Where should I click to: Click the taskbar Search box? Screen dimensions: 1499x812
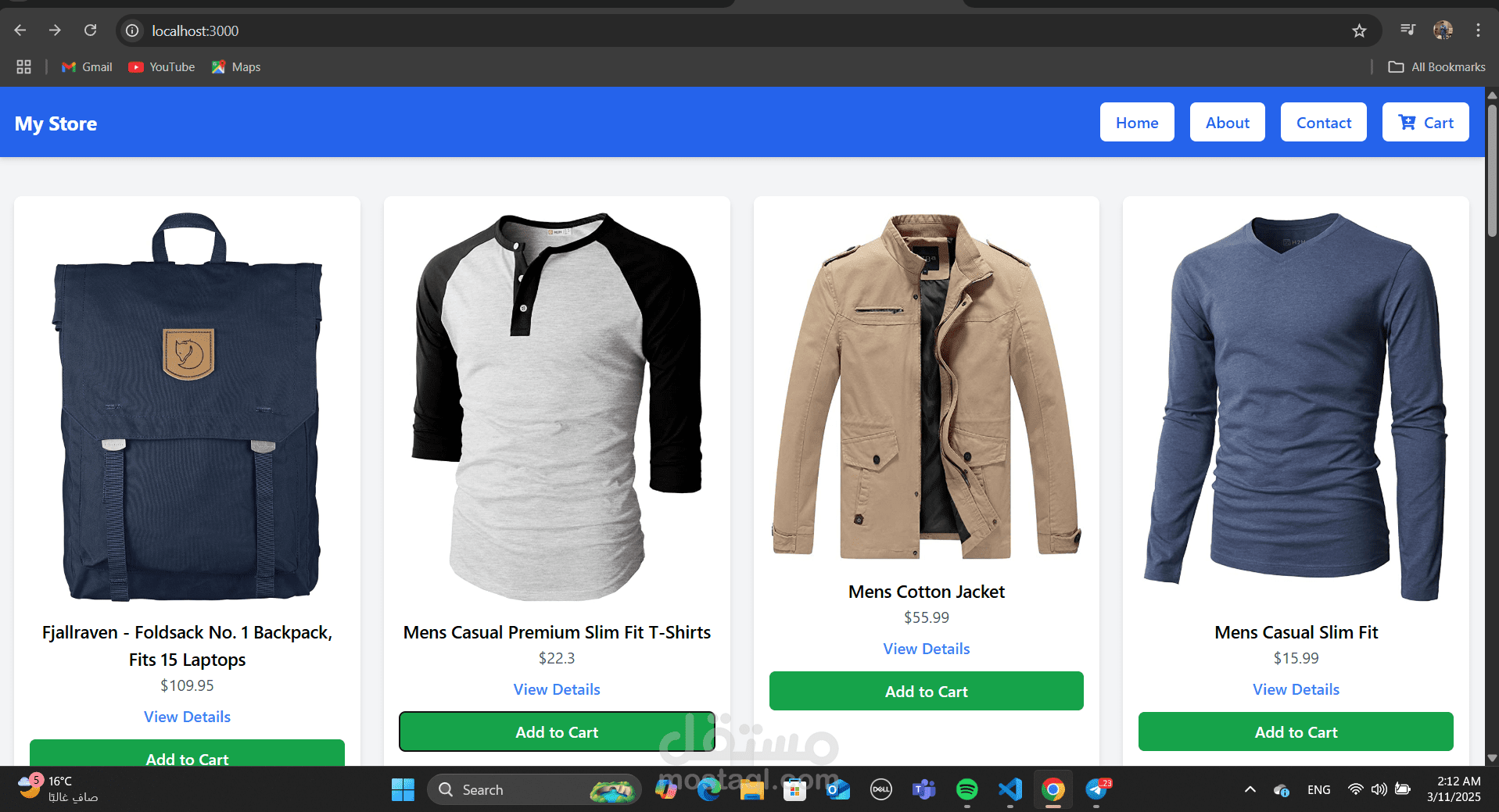click(534, 789)
